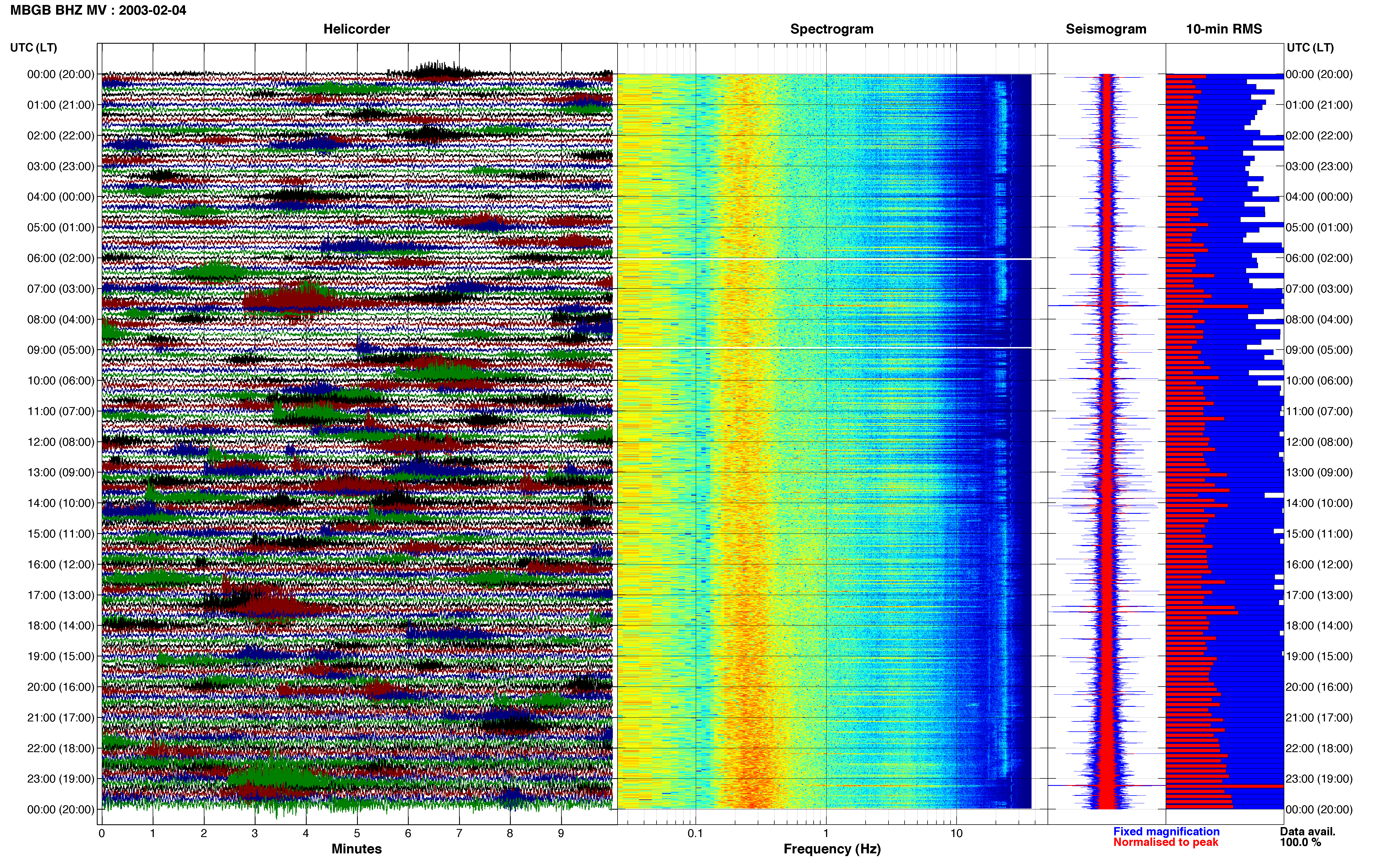The image size is (1388, 868).
Task: Click left time label '09:00 (05:00)'
Action: pyautogui.click(x=60, y=350)
